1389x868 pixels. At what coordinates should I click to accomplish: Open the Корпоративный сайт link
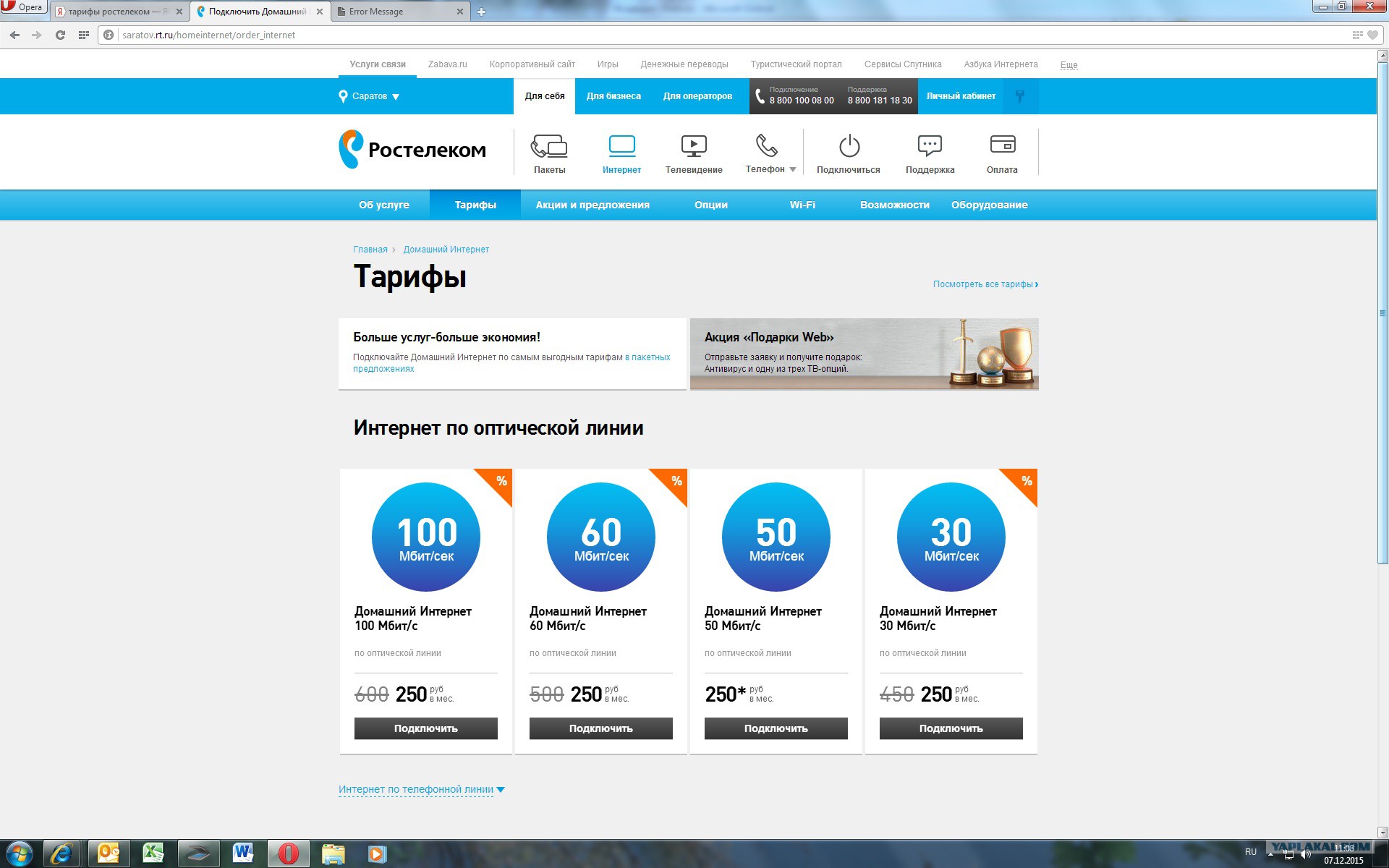[x=532, y=64]
